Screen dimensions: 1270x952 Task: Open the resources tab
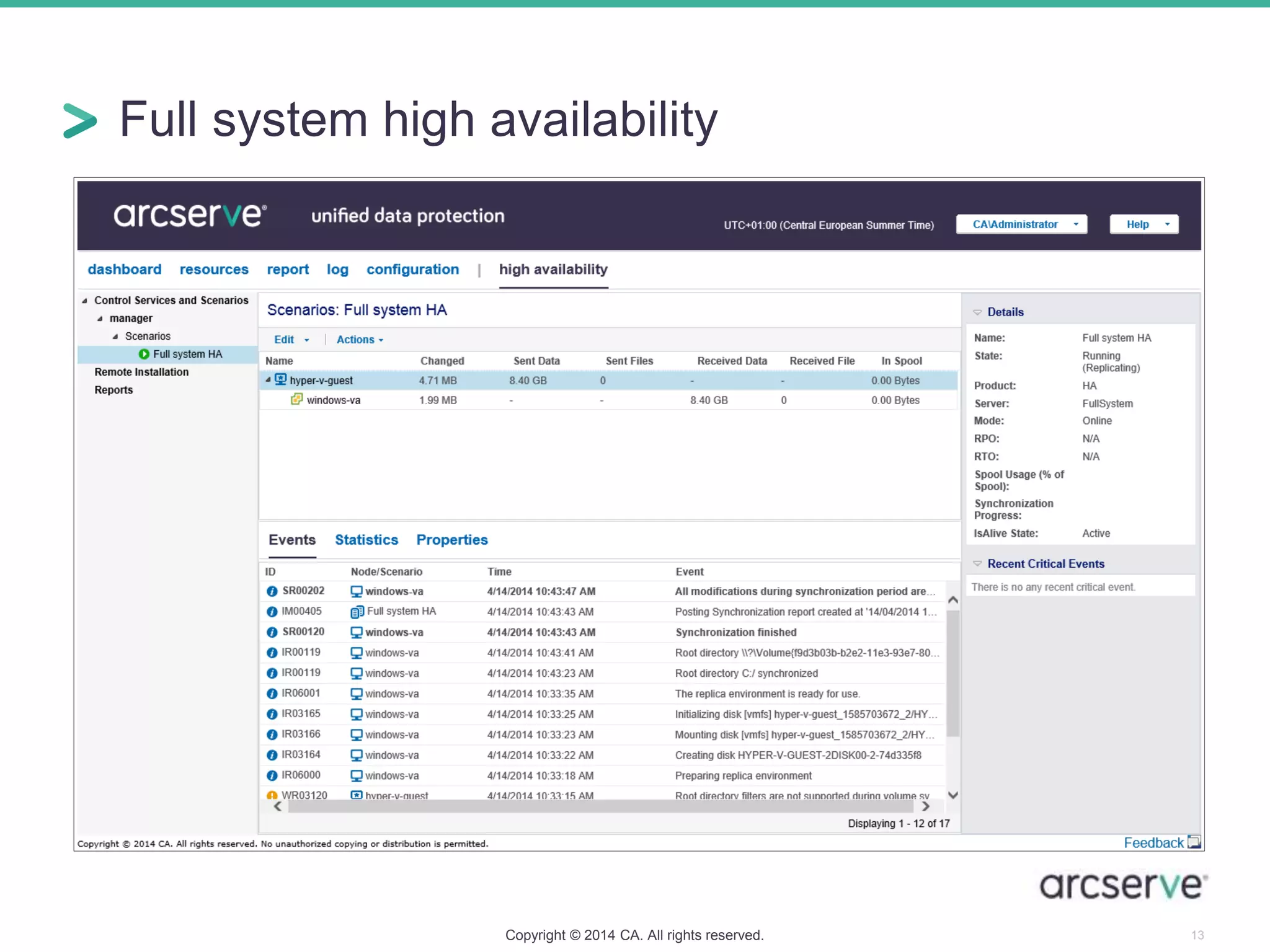coord(214,269)
